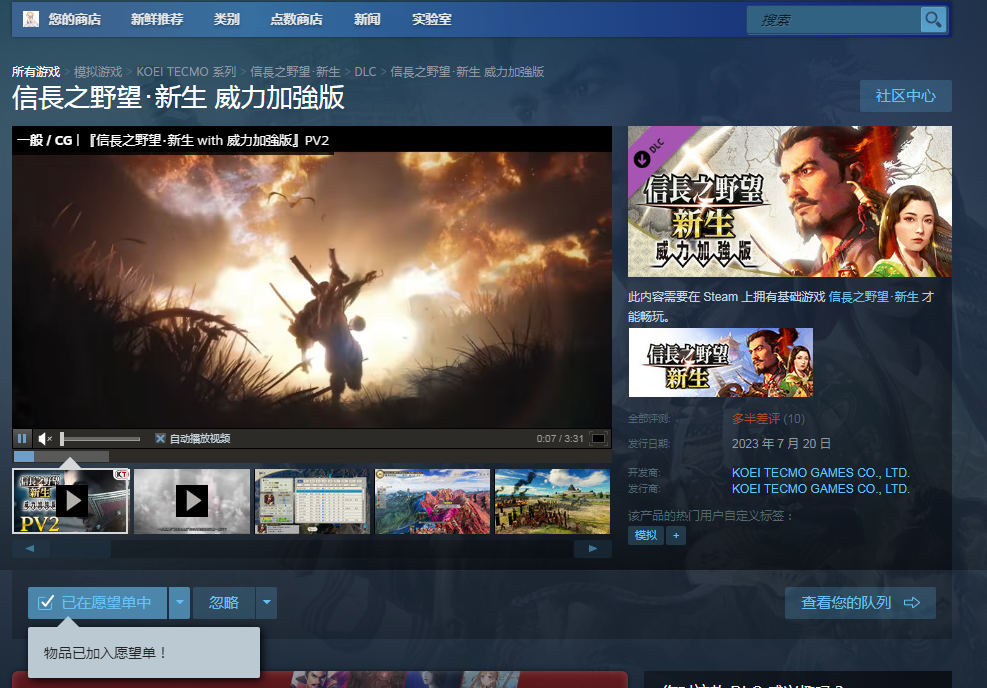Disable 自动播放视频 autoplay
This screenshot has height=688, width=987.
(159, 438)
